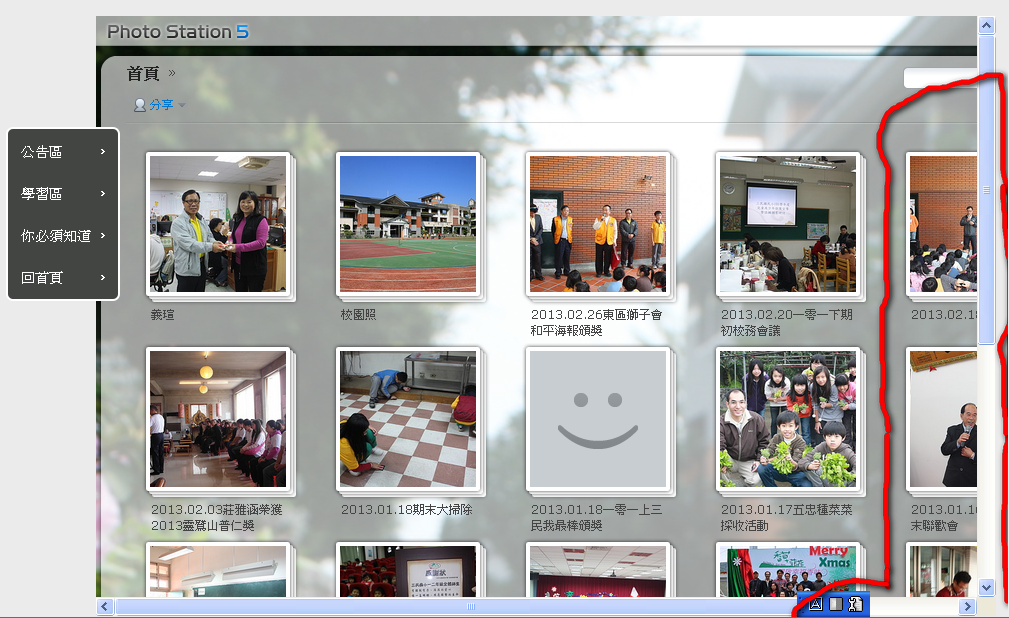Click the search input field at top right
The width and height of the screenshot is (1009, 618).
(940, 78)
